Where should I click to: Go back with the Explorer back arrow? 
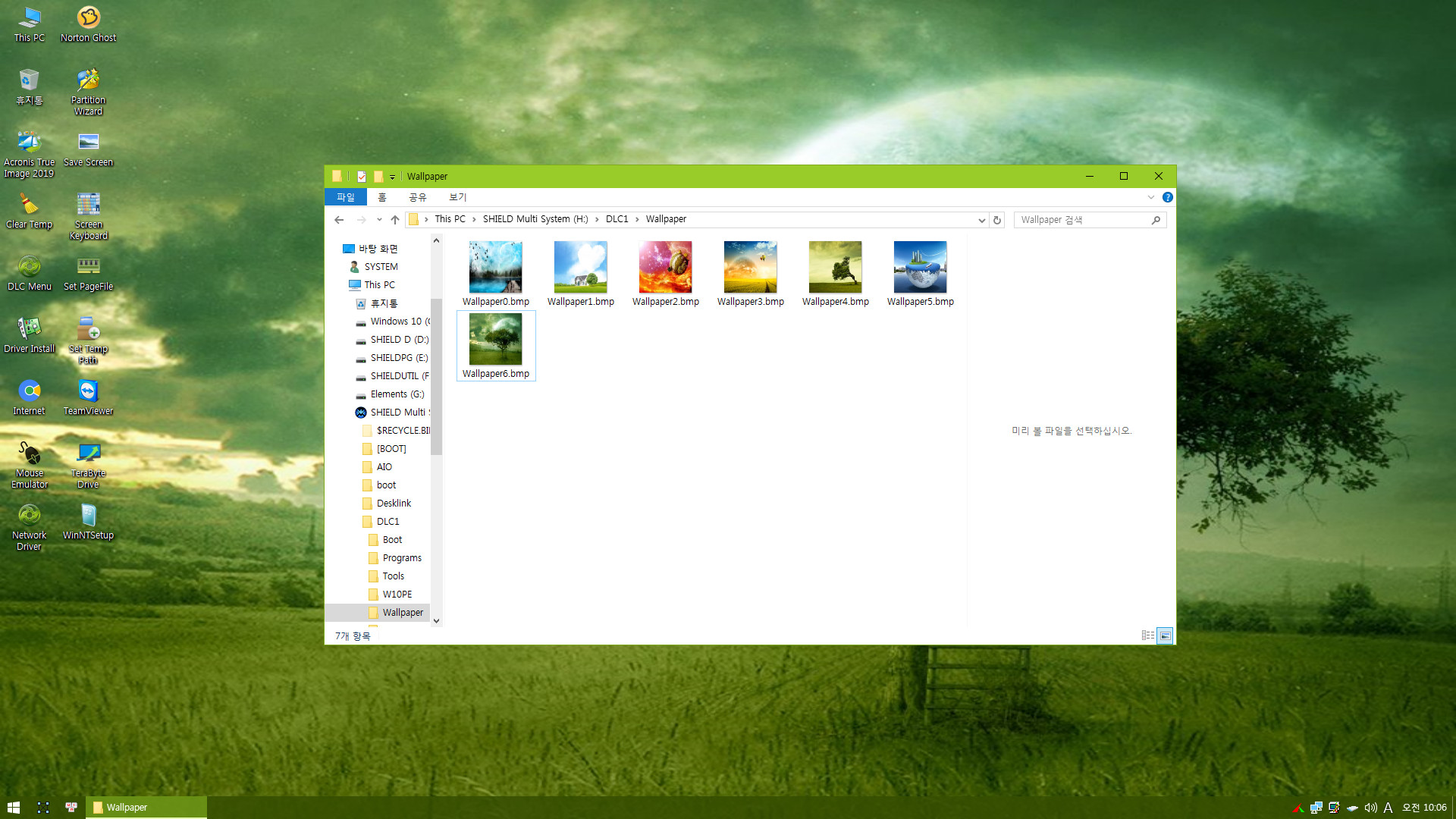point(339,220)
